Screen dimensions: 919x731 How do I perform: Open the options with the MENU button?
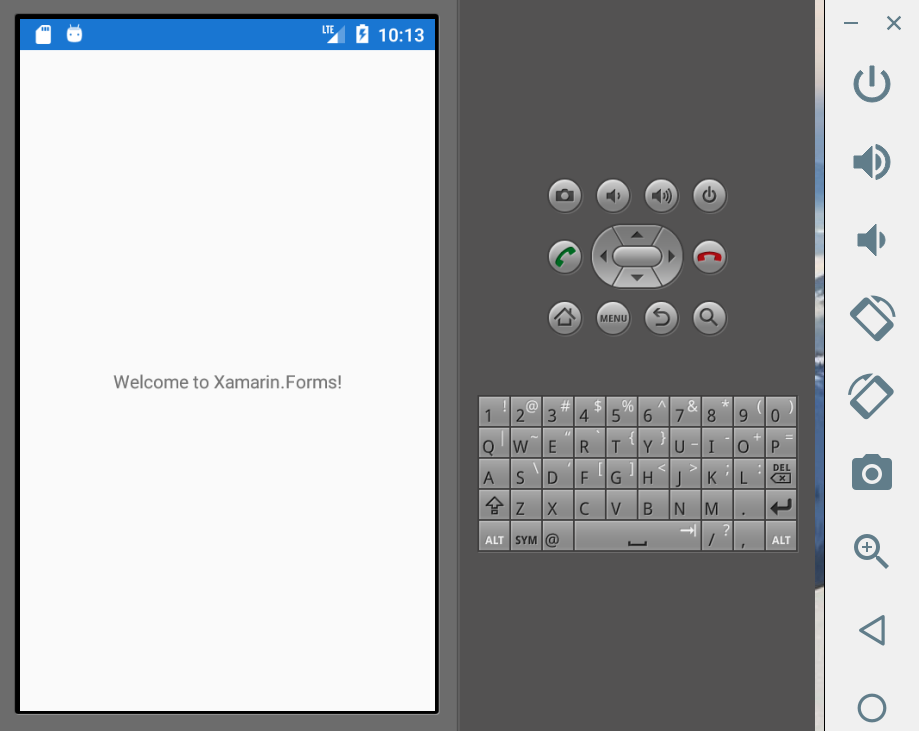pos(613,318)
